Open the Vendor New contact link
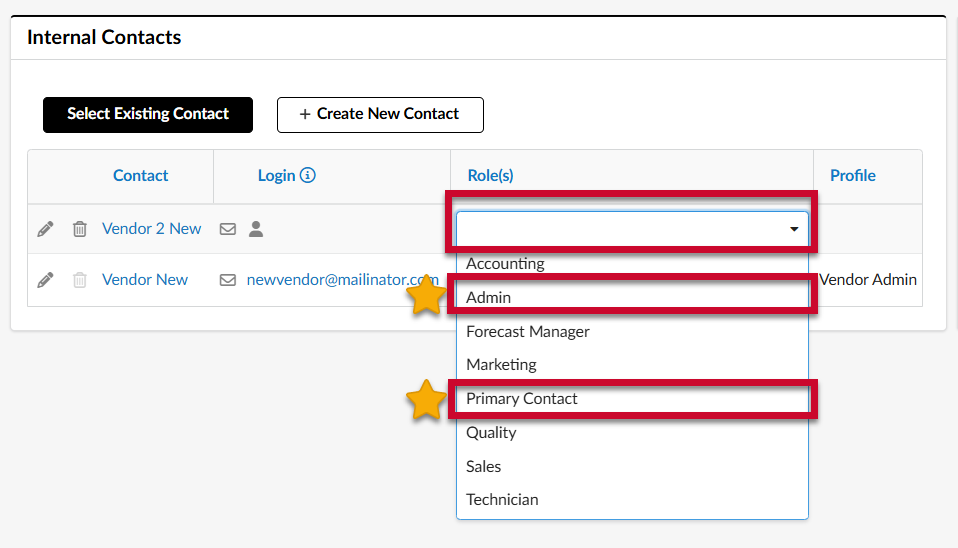The width and height of the screenshot is (958, 548). pos(145,280)
